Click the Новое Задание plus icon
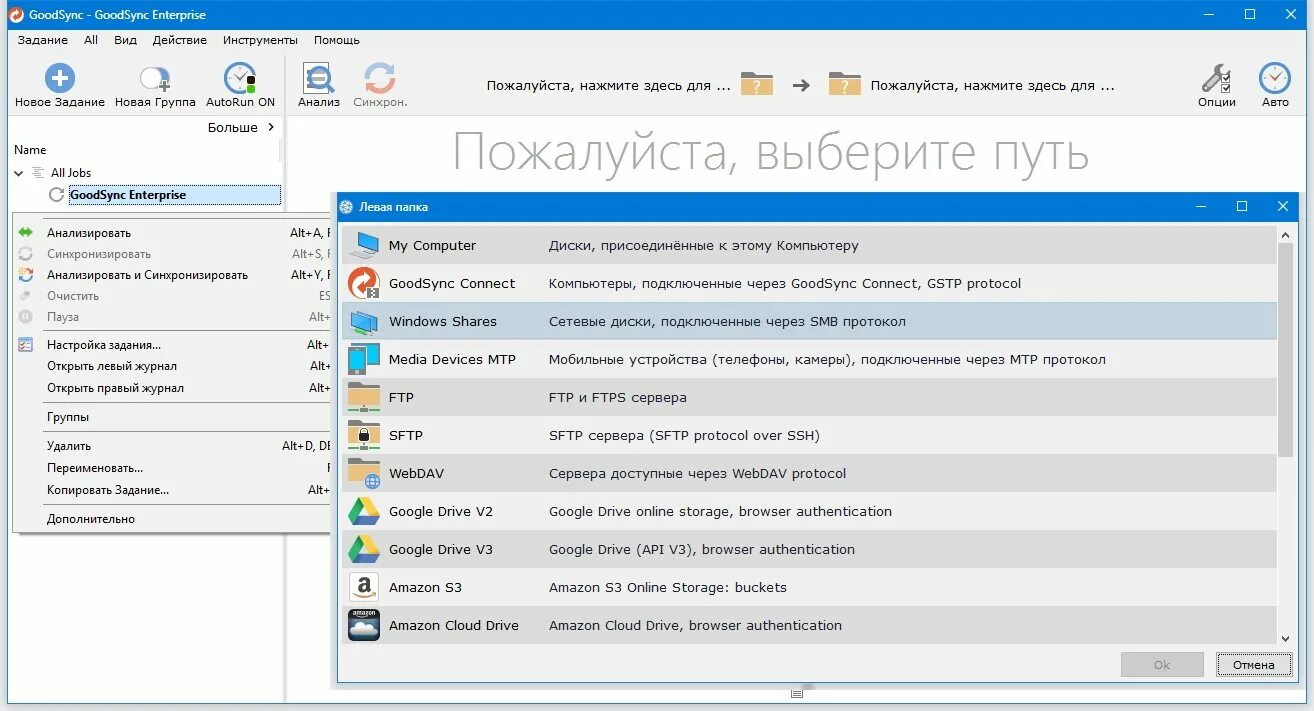Image resolution: width=1314 pixels, height=711 pixels. [x=60, y=78]
